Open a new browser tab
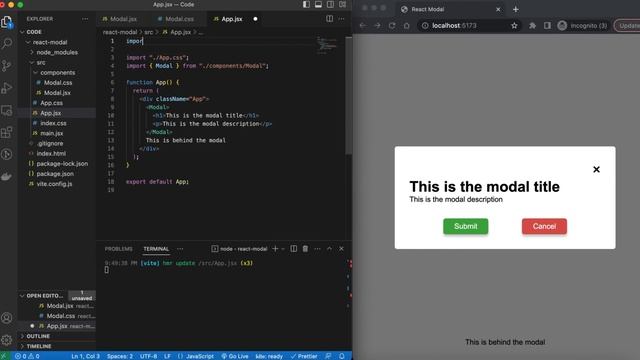The width and height of the screenshot is (640, 360). click(516, 9)
